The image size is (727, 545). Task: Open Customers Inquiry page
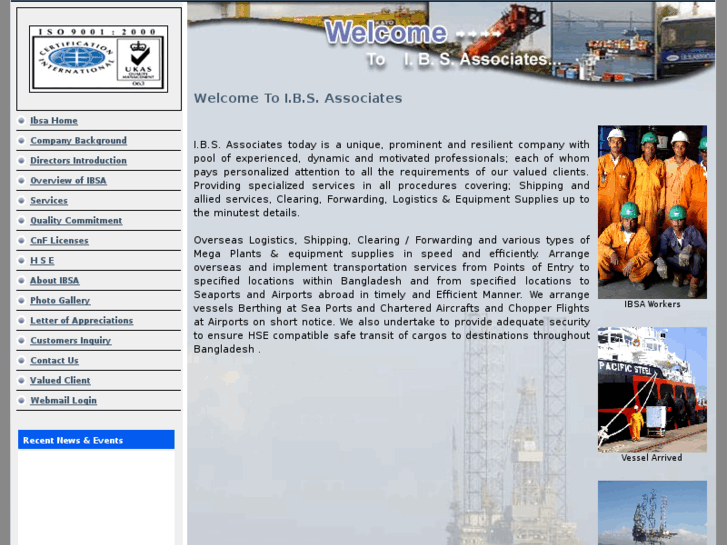click(70, 340)
